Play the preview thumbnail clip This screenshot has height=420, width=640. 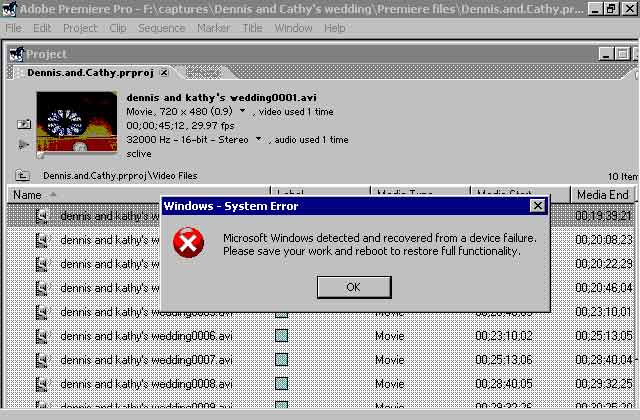tap(23, 144)
